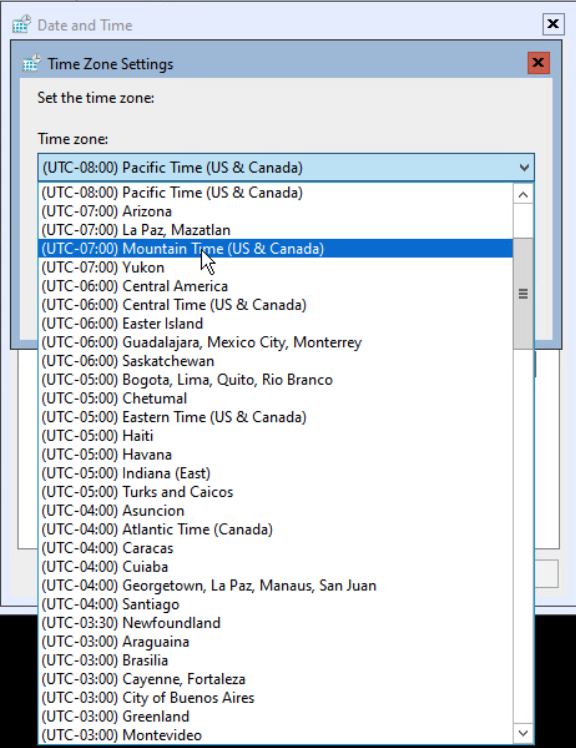Close the Time Zone Settings dialog
576x748 pixels.
(538, 63)
